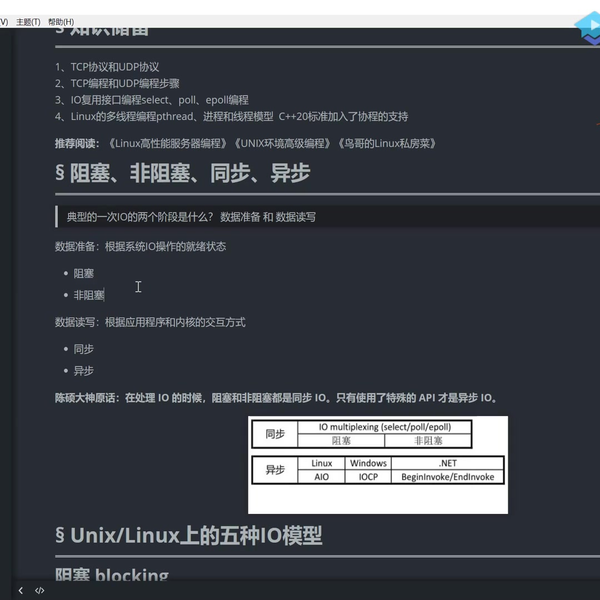Click the blue player logo icon
The width and height of the screenshot is (600, 600).
589,28
